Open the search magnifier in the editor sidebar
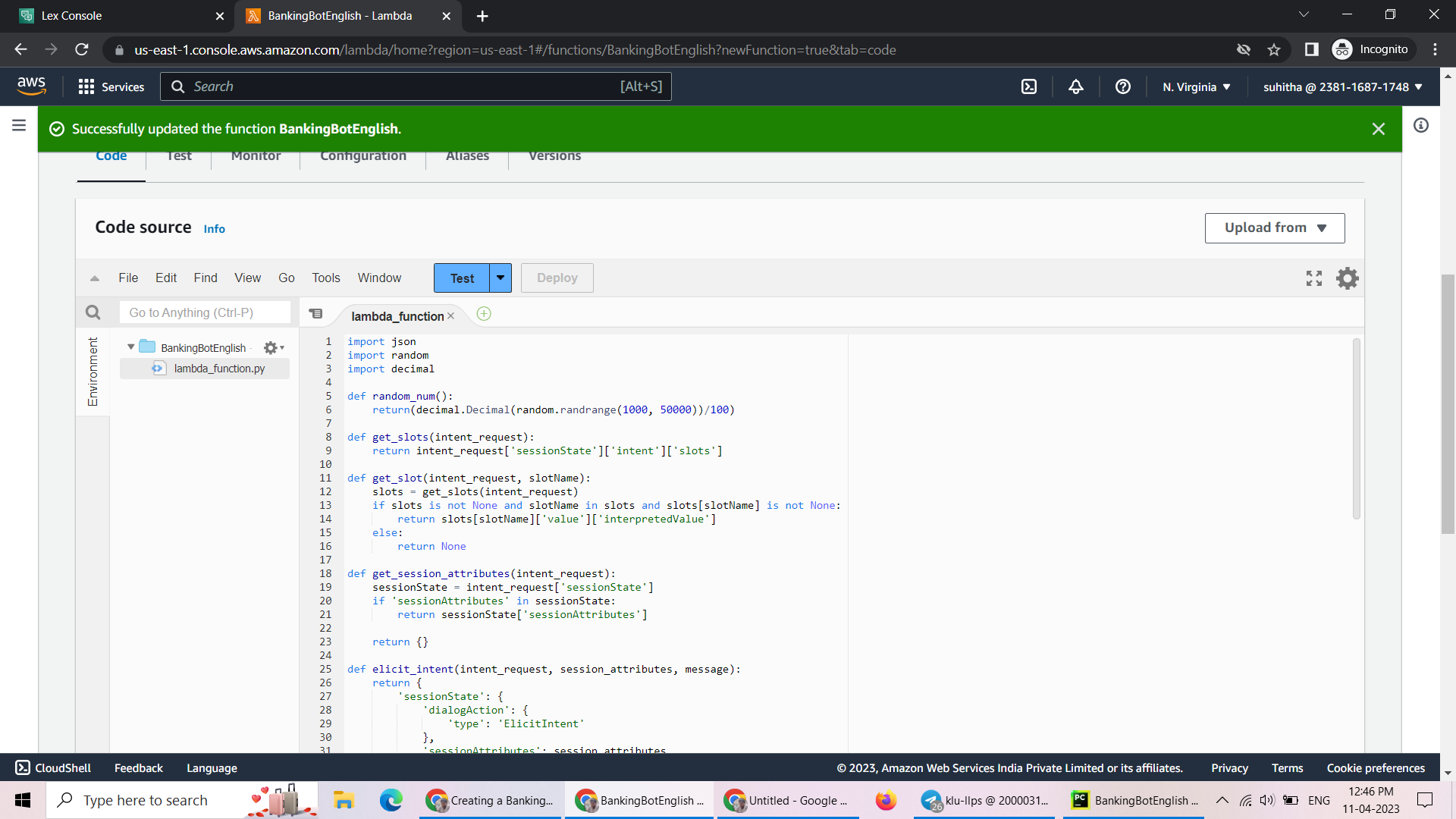Screen dimensions: 1456x819 point(93,312)
